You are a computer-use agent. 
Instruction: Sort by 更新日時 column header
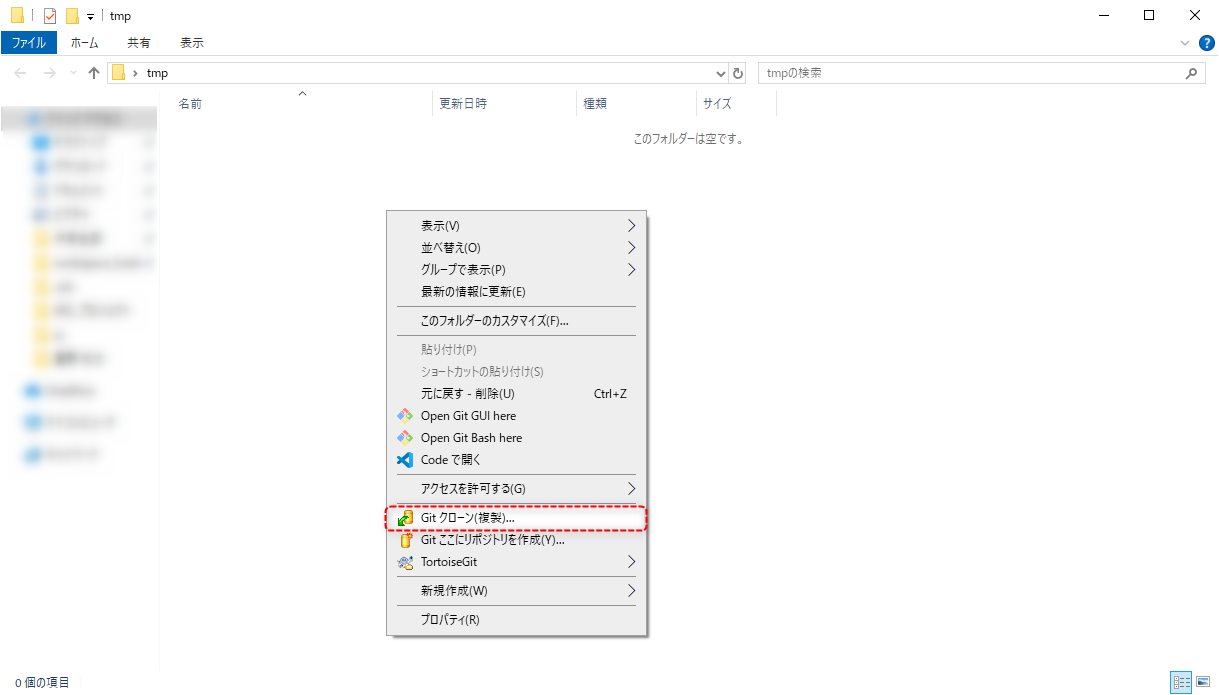[x=505, y=103]
